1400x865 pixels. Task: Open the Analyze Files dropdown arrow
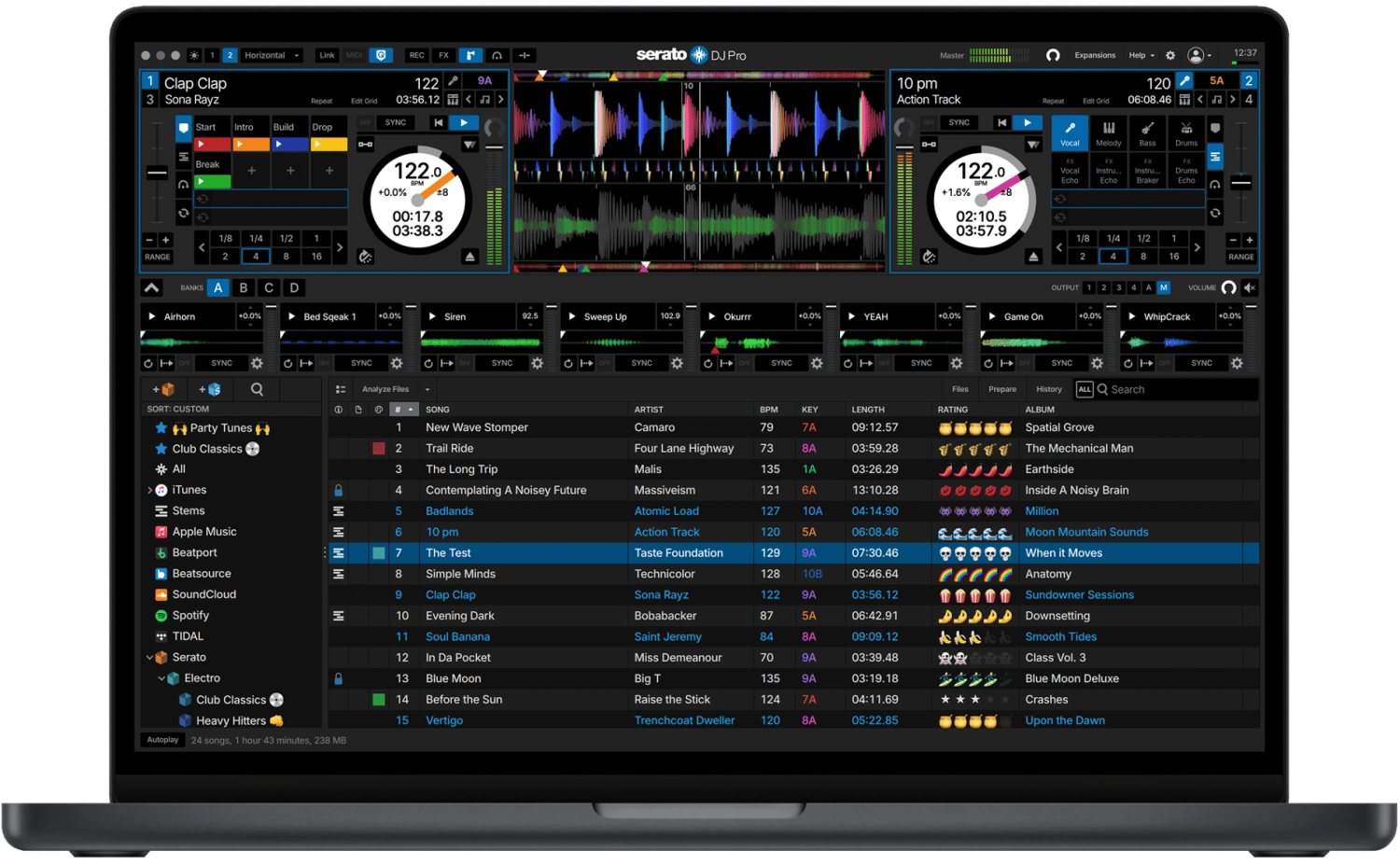427,390
